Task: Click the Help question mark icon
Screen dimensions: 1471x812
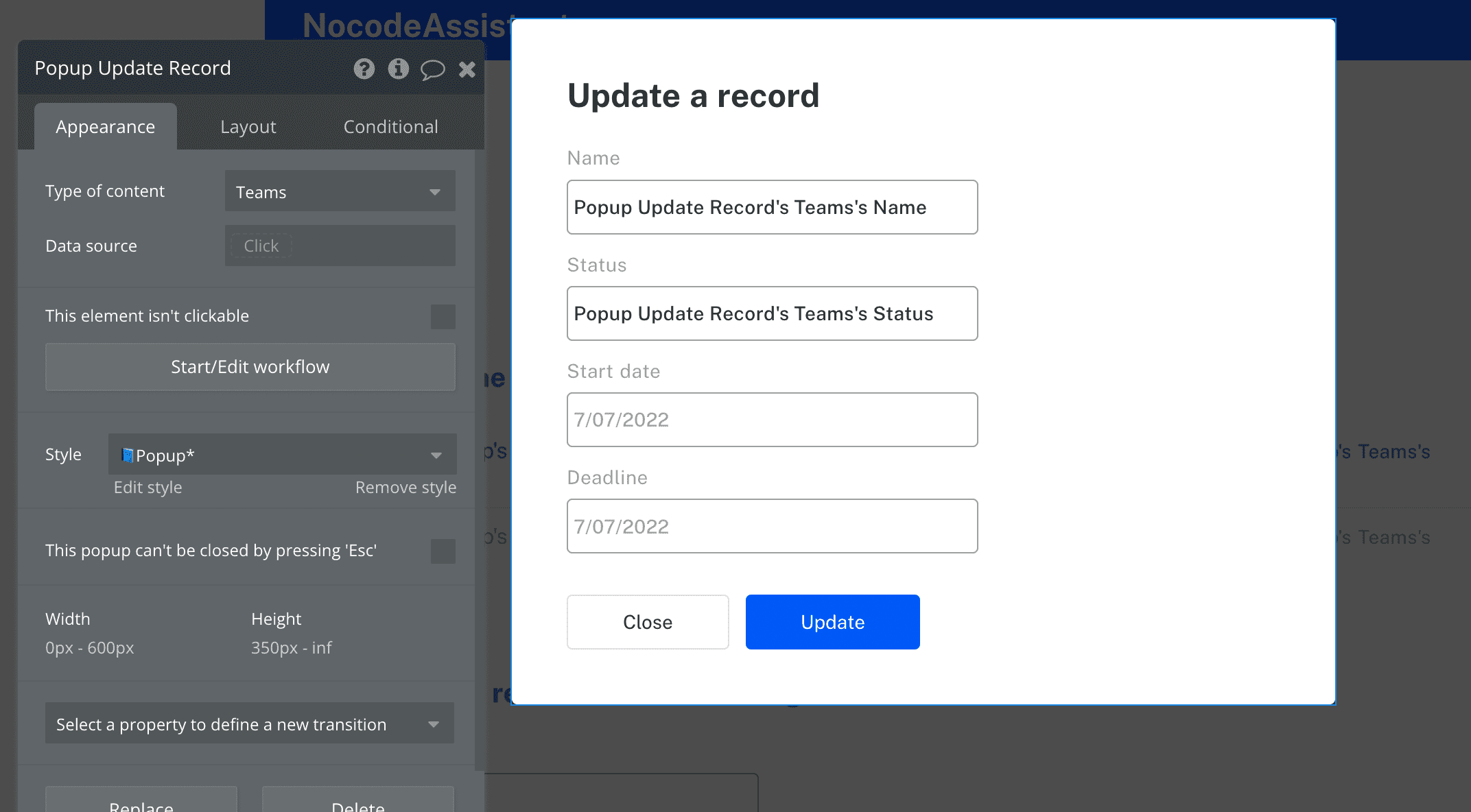Action: pyautogui.click(x=363, y=69)
